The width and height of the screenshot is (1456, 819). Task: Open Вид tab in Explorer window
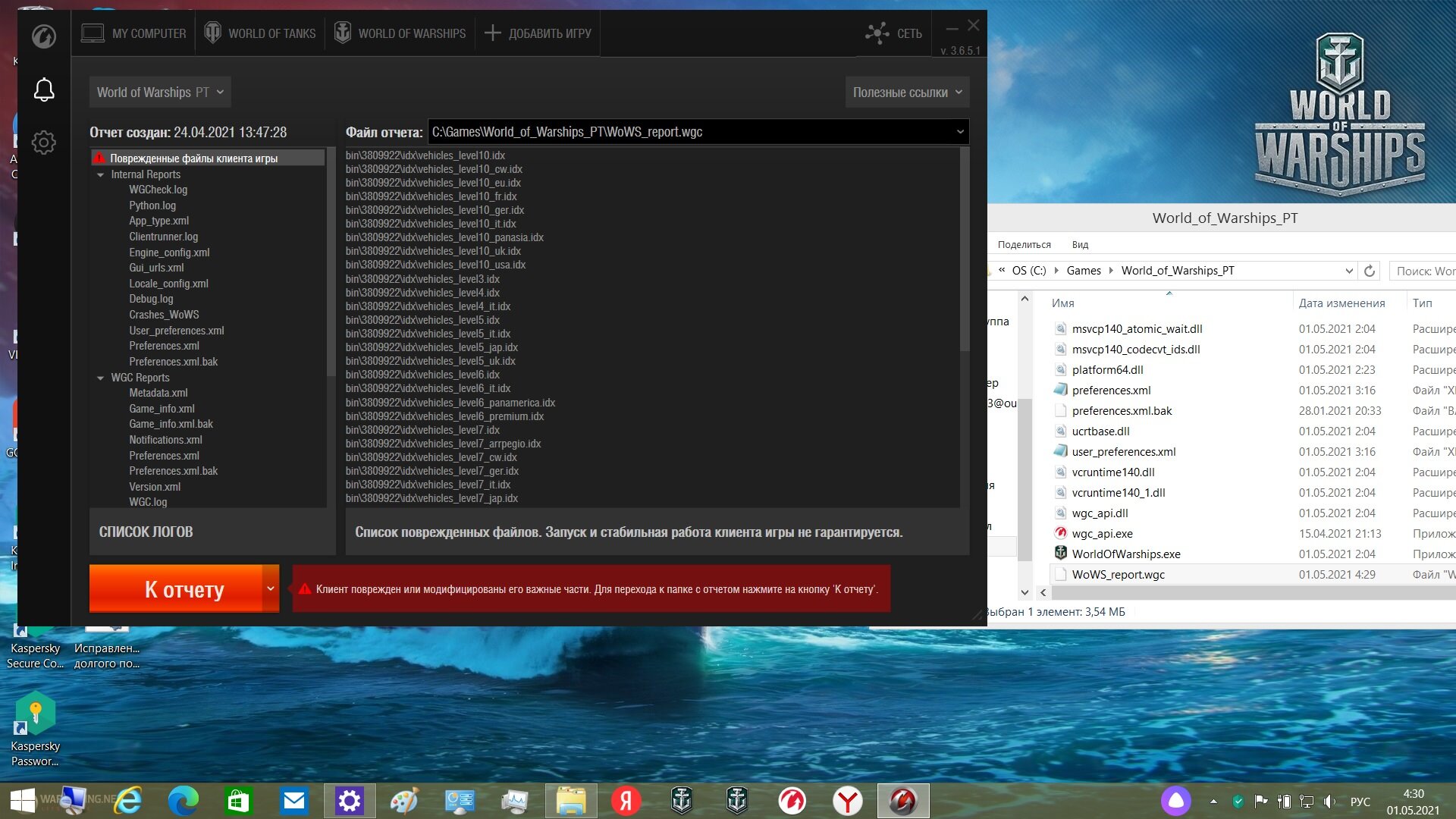coord(1080,244)
